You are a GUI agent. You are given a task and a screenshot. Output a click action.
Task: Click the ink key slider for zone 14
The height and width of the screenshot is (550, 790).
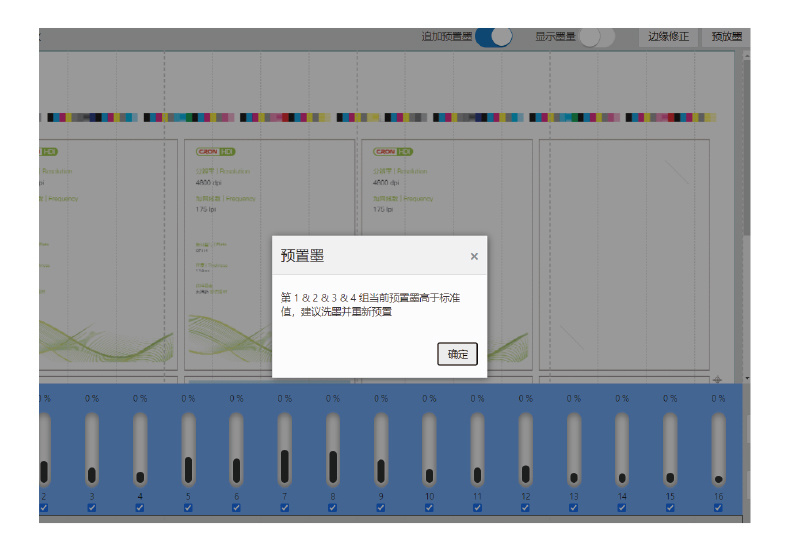pos(622,450)
